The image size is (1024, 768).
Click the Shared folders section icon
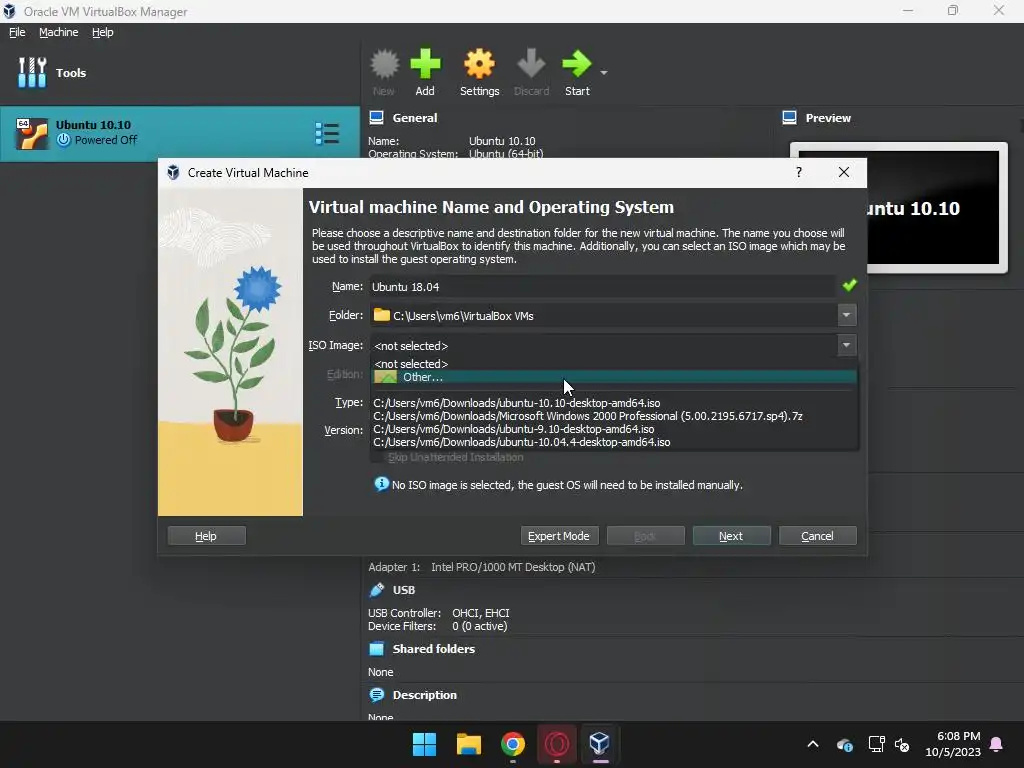(x=377, y=648)
